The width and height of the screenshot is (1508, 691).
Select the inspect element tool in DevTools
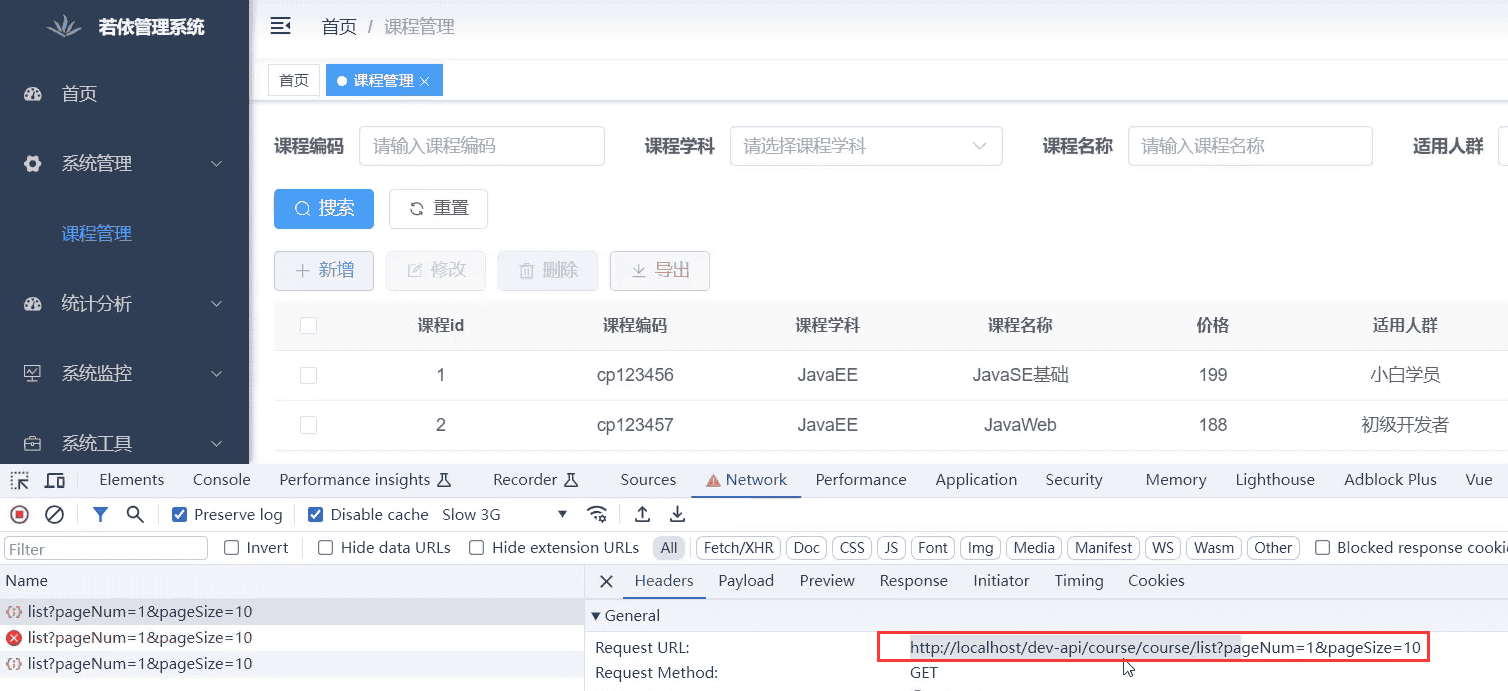[18, 480]
